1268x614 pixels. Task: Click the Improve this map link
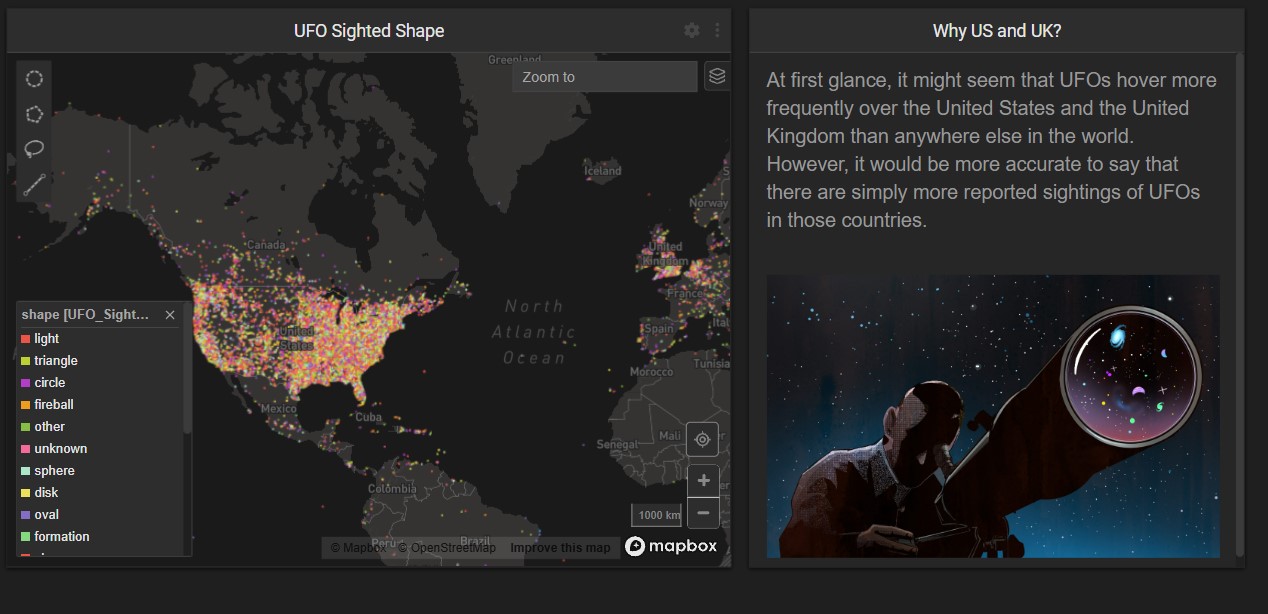[559, 548]
